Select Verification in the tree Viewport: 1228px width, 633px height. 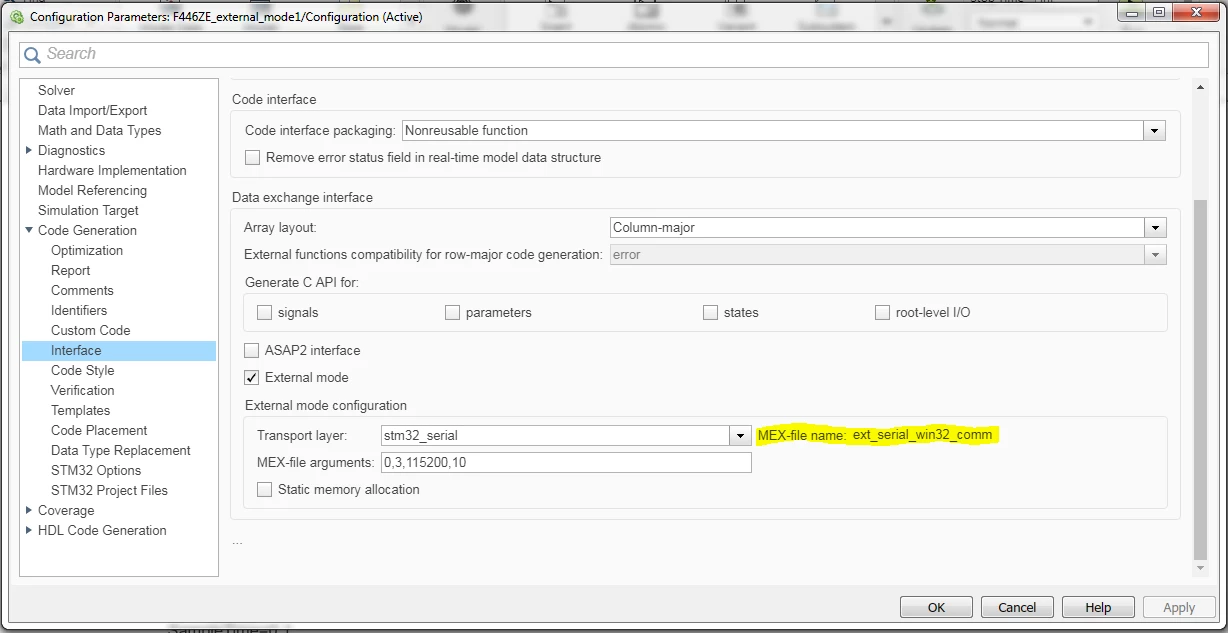82,390
